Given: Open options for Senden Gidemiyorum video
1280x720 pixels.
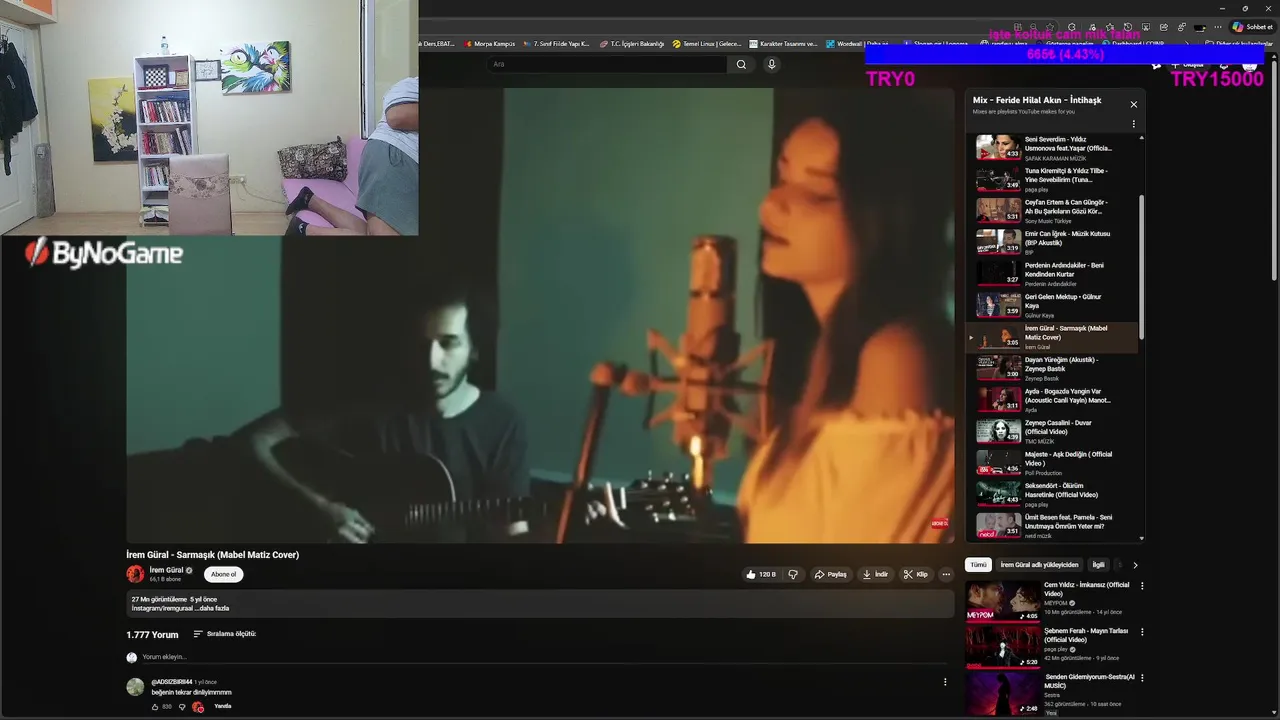Looking at the screenshot, I should click(x=1142, y=678).
